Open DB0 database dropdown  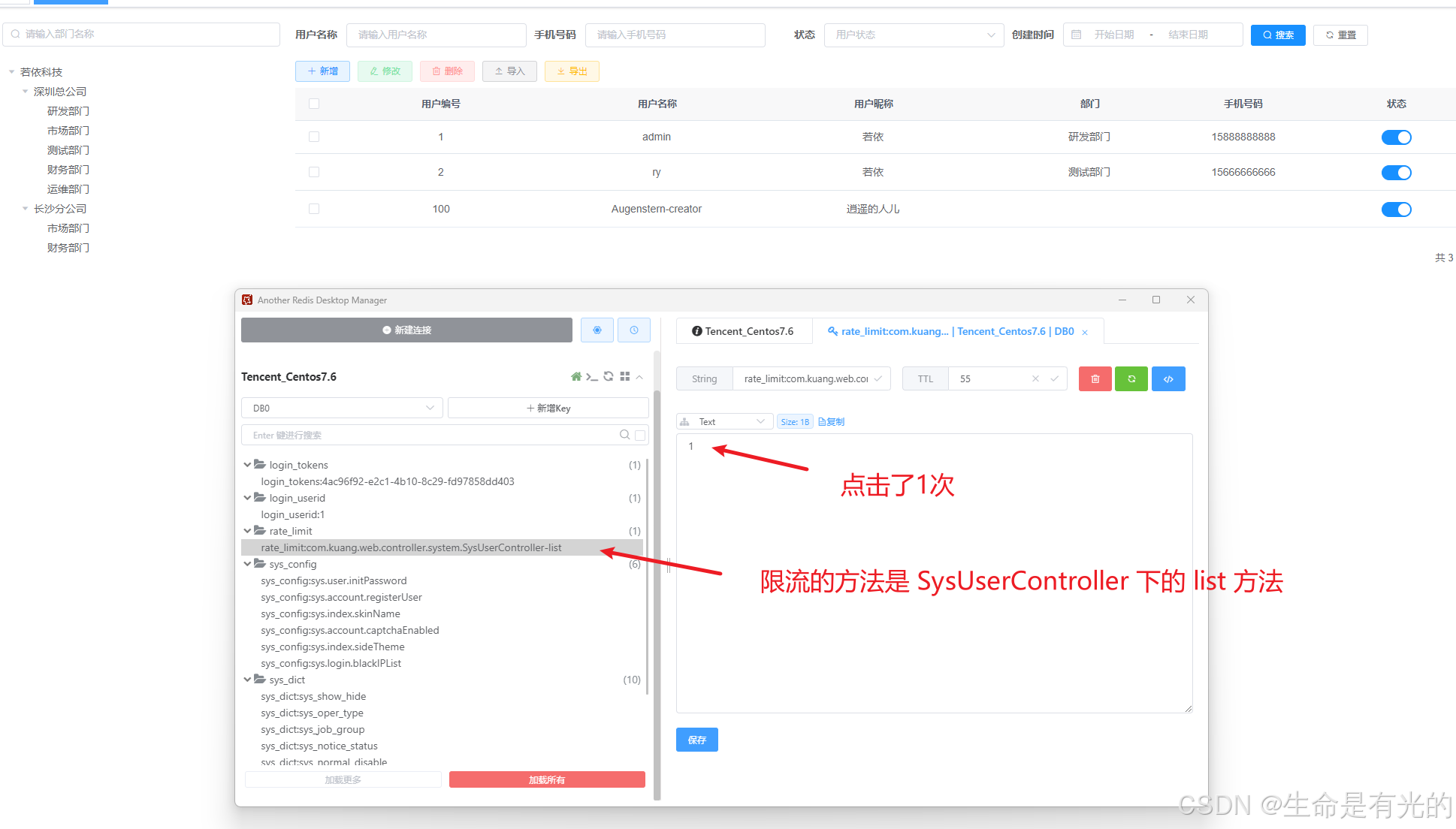point(342,408)
